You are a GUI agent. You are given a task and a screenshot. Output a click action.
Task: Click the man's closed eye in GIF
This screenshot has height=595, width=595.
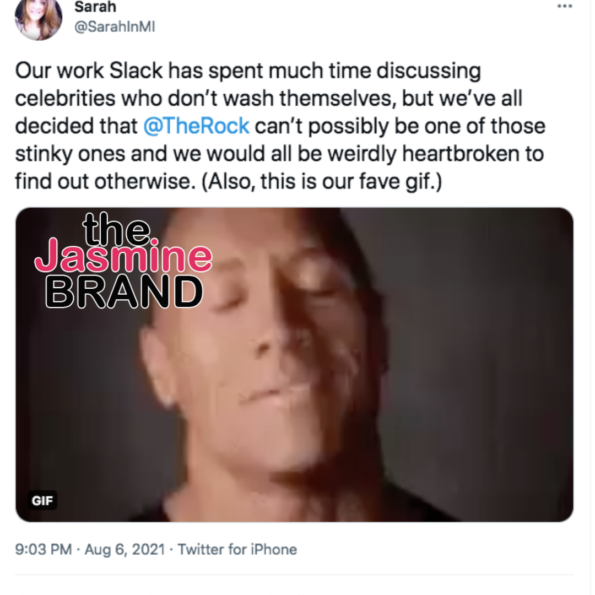click(229, 304)
